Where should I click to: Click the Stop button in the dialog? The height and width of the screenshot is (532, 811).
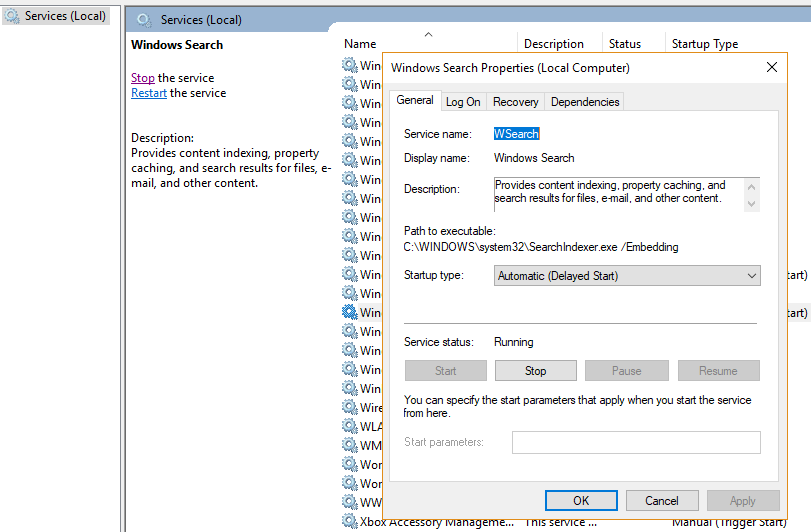pyautogui.click(x=535, y=371)
